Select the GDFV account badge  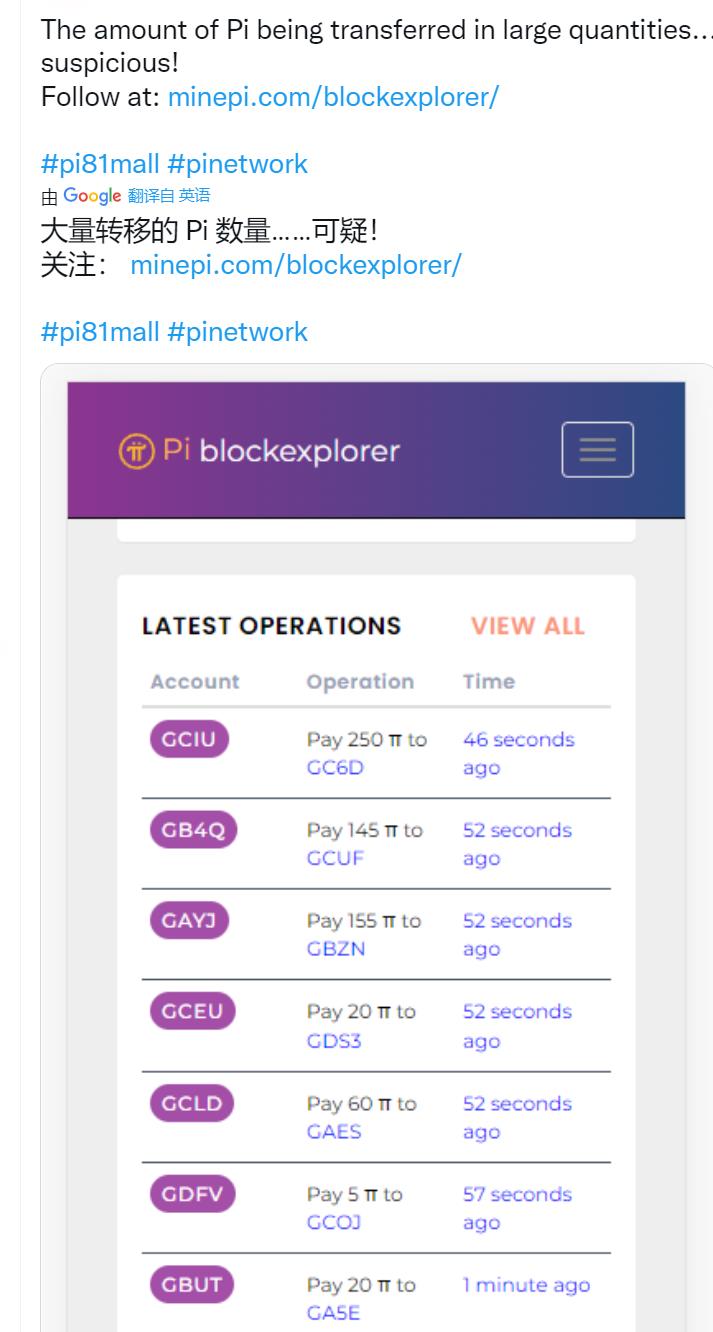tap(192, 1195)
